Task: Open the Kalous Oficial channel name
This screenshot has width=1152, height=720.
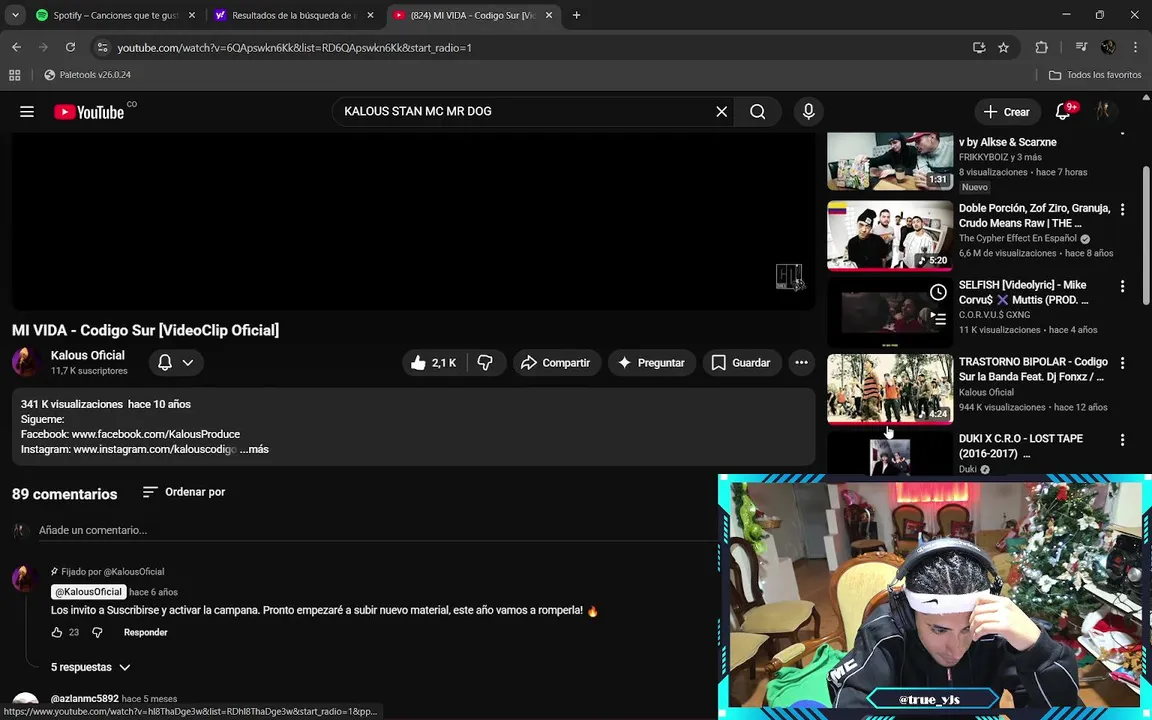Action: tap(87, 356)
